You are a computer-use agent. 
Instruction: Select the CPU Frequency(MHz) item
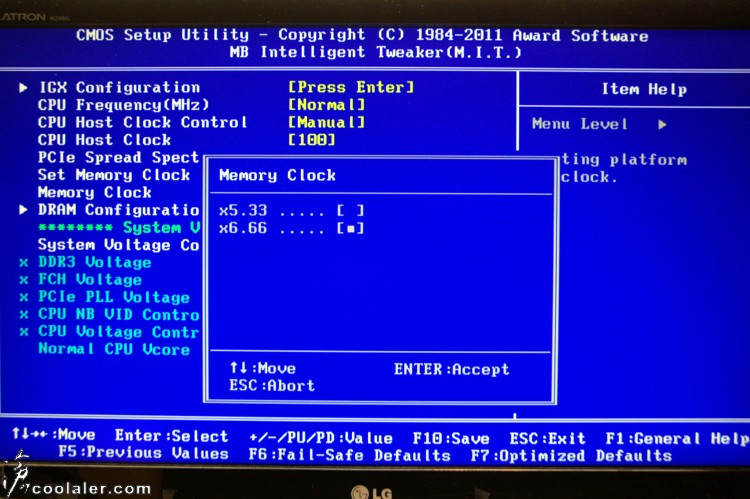[124, 105]
